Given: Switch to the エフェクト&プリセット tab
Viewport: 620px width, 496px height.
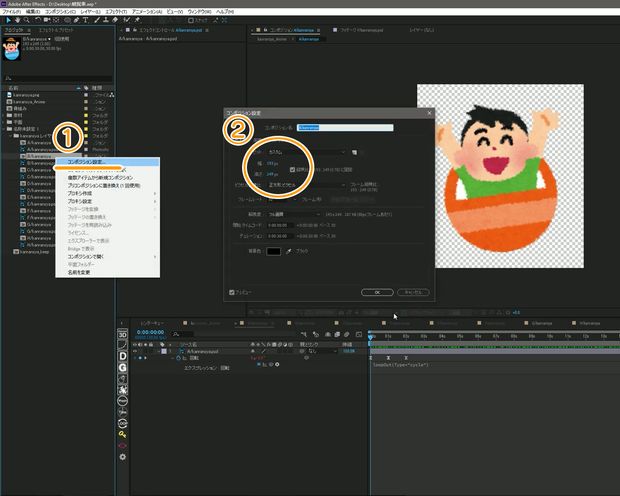Looking at the screenshot, I should (x=55, y=30).
